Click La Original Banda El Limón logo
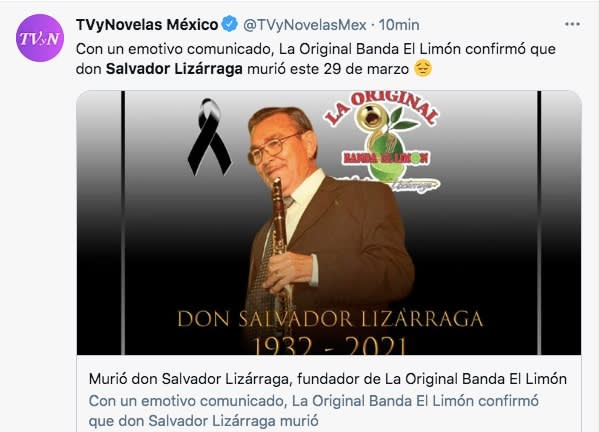 [382, 141]
